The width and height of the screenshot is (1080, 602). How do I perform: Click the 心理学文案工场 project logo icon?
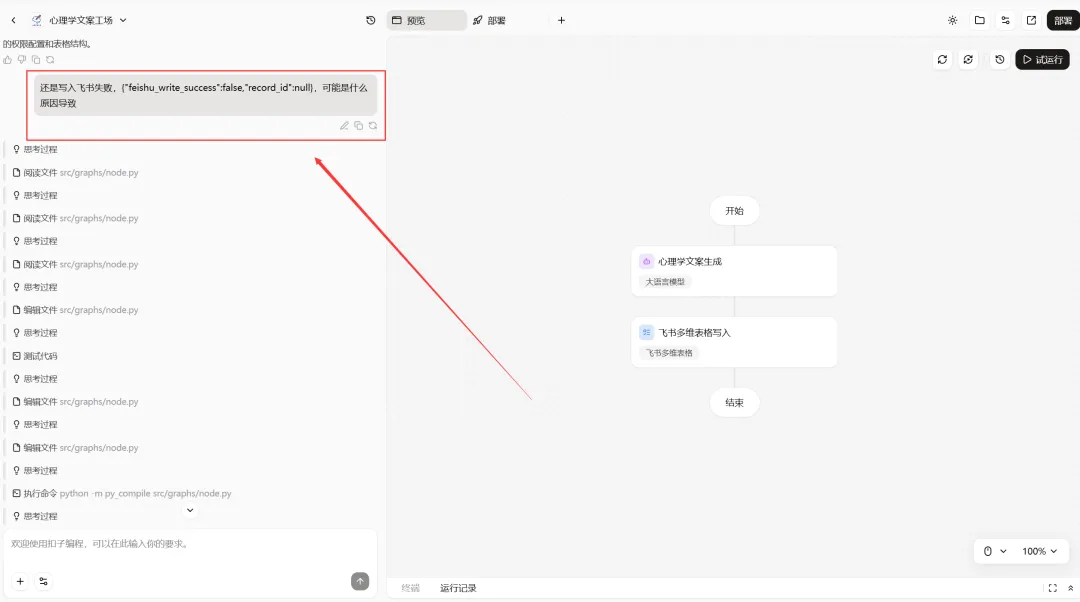pos(37,21)
